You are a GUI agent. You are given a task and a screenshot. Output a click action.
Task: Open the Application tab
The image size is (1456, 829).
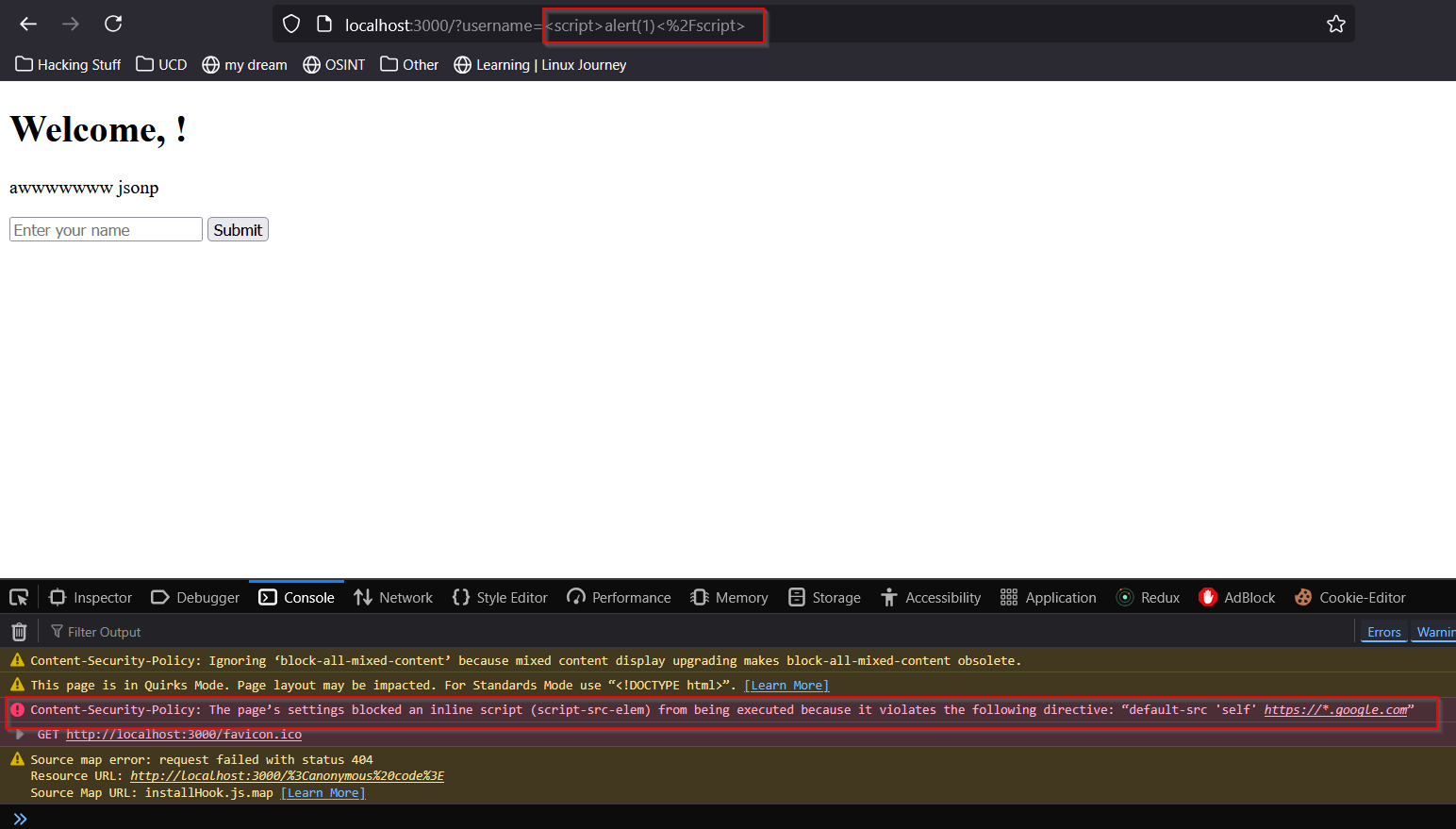tap(1049, 597)
